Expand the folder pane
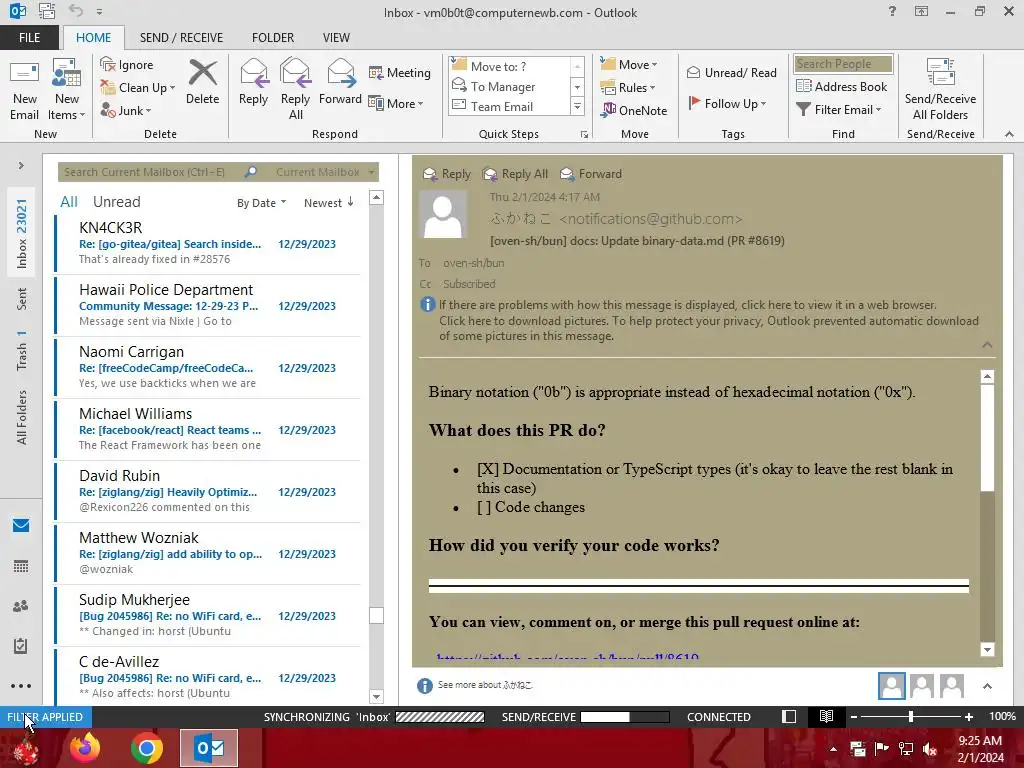Image resolution: width=1024 pixels, height=768 pixels. [x=21, y=166]
